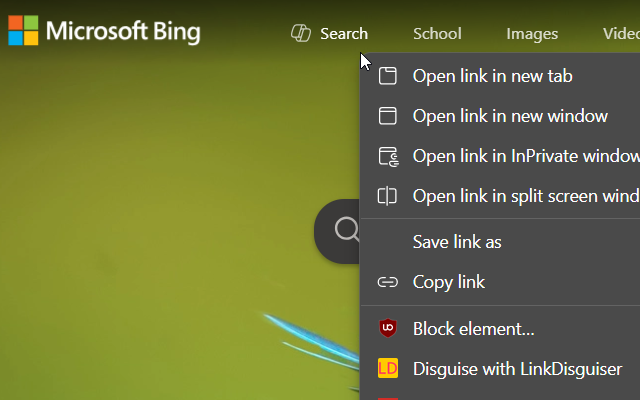Open the Images link
The width and height of the screenshot is (640, 400).
532,34
